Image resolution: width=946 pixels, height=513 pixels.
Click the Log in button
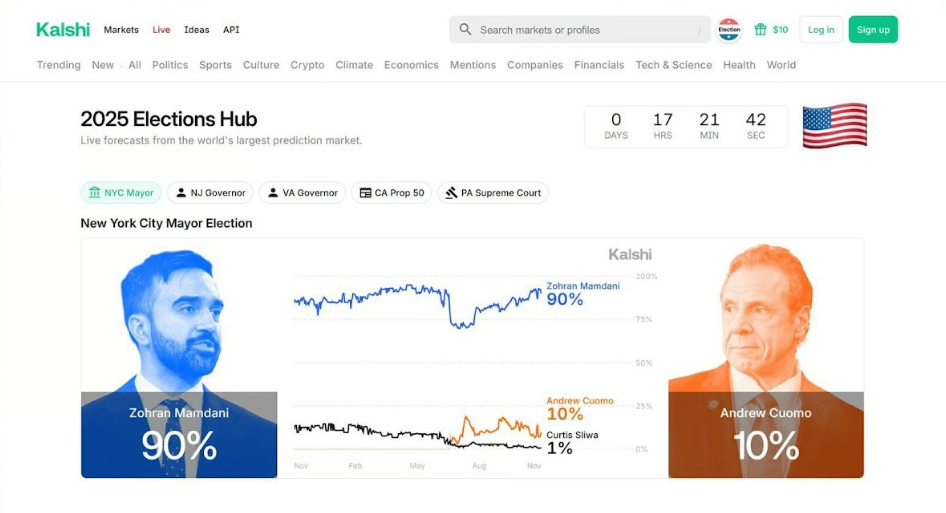(x=821, y=30)
